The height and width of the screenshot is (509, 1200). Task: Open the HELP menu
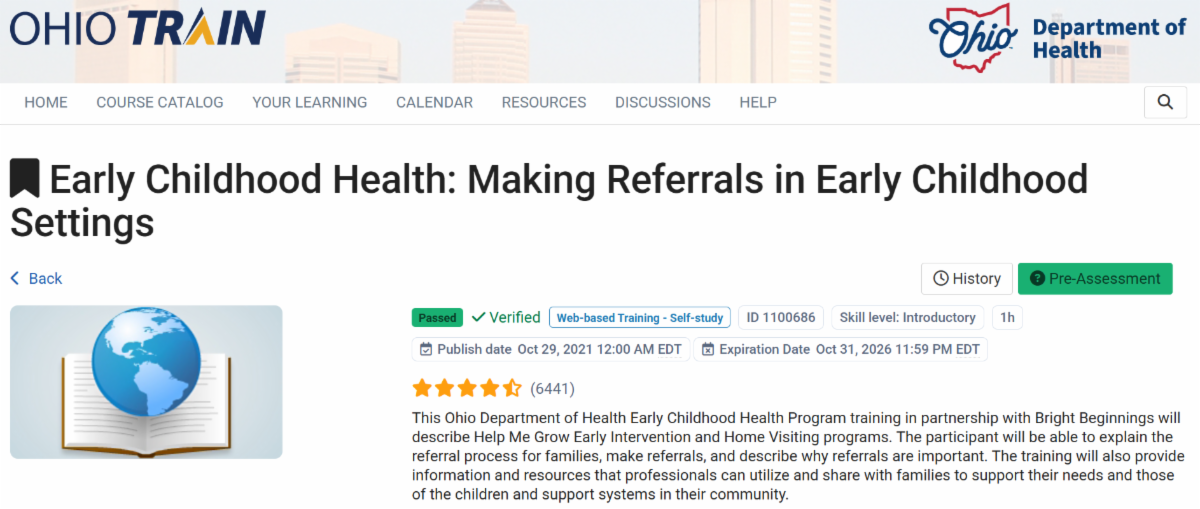(x=758, y=102)
